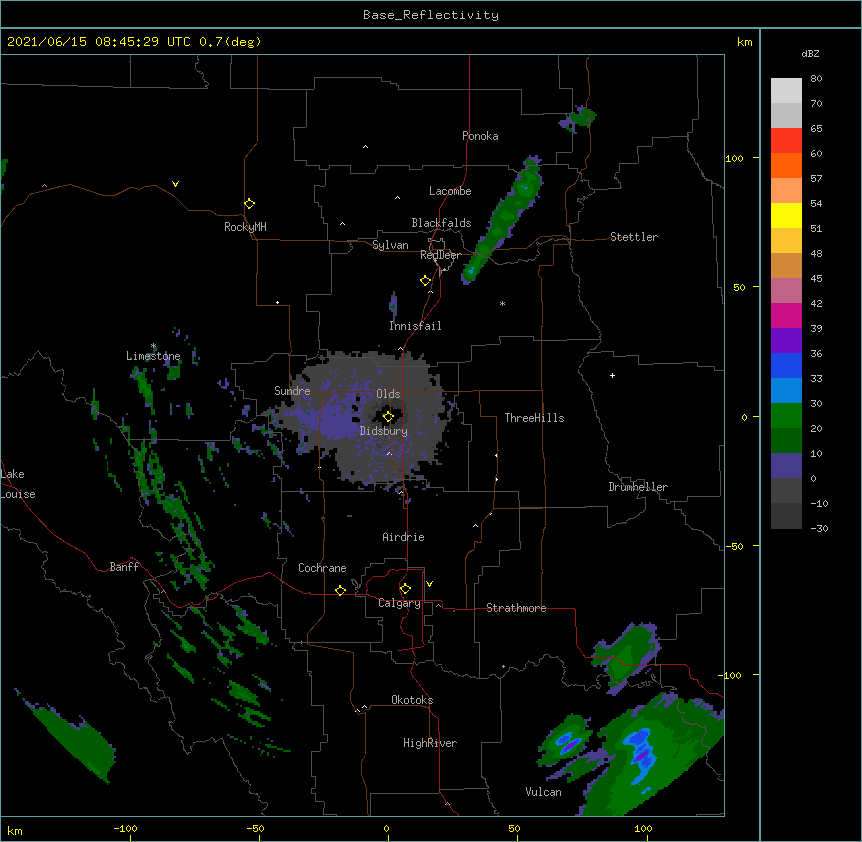Click the Didsbury label
The width and height of the screenshot is (862, 842).
[x=384, y=431]
